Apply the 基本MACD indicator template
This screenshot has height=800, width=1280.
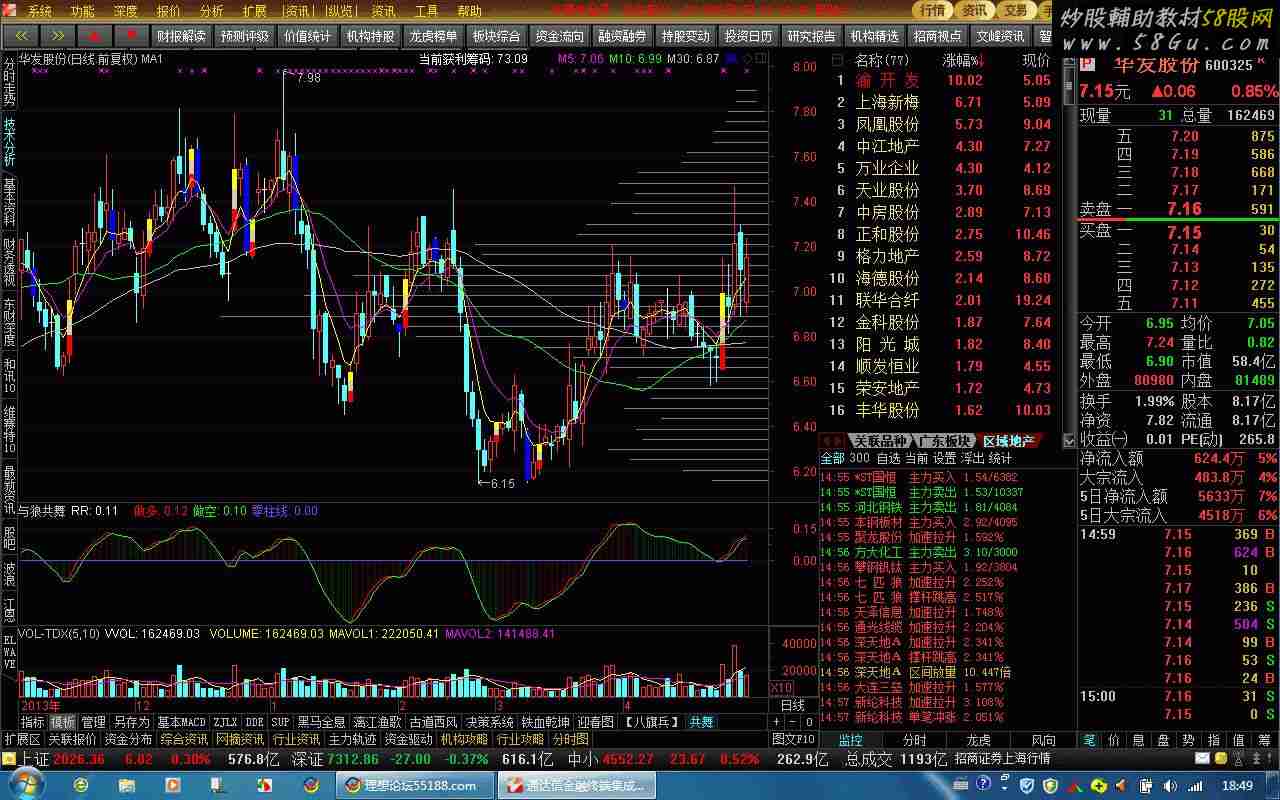click(x=182, y=722)
